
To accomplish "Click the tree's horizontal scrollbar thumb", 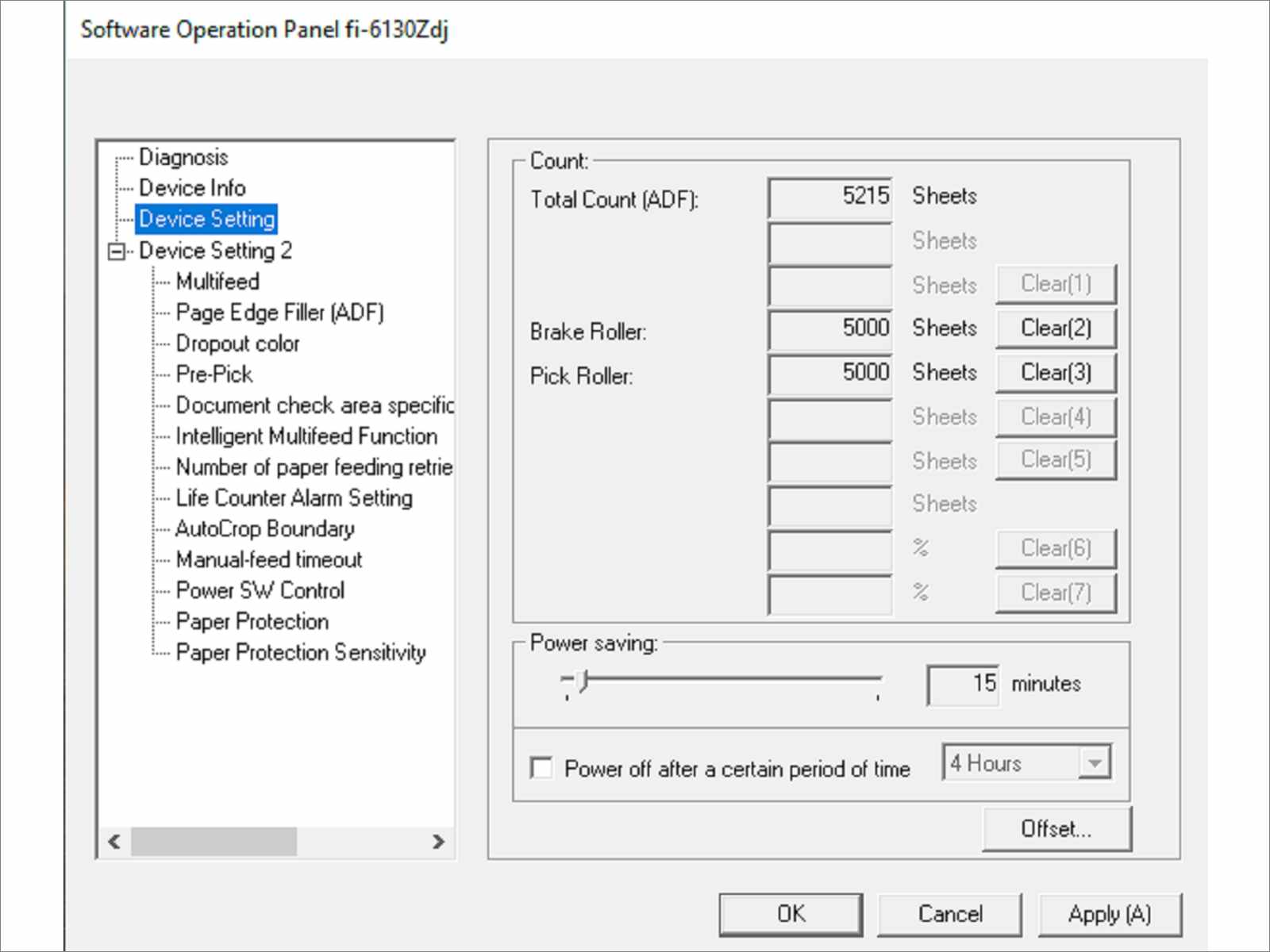I will [x=214, y=842].
